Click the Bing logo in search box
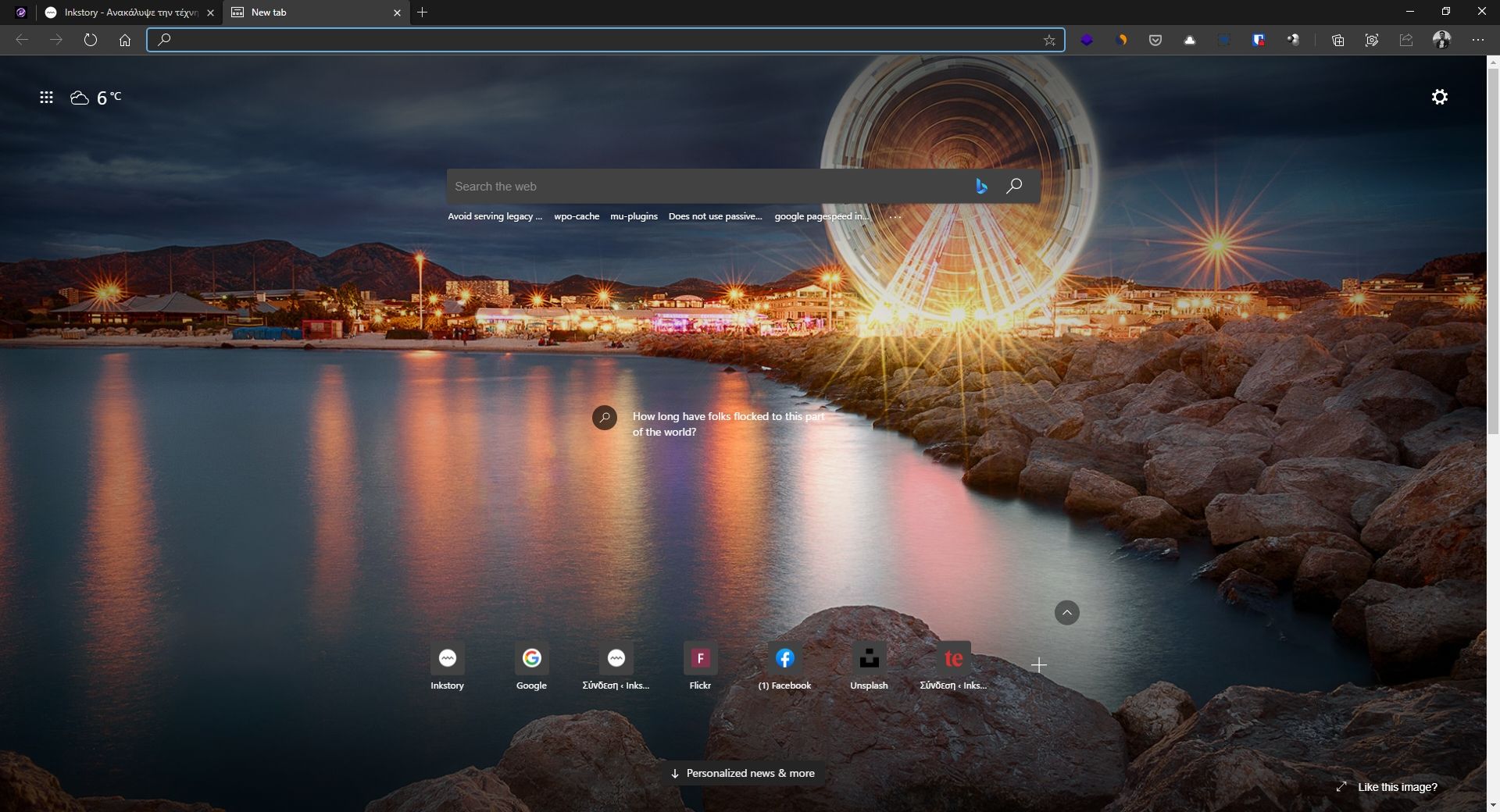Screen dimensions: 1500x812 coord(981,186)
